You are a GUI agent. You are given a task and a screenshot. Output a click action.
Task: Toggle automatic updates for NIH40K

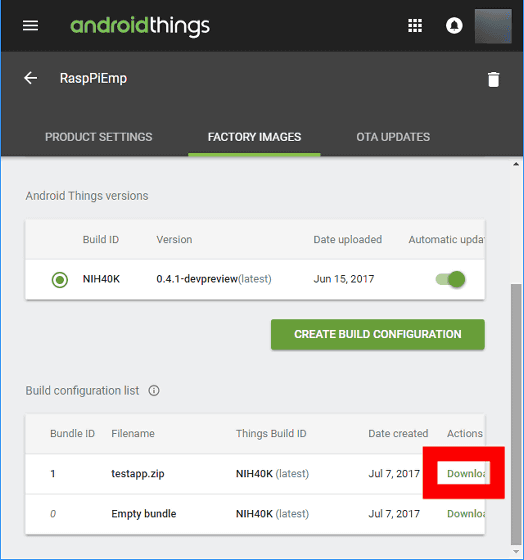click(x=450, y=279)
